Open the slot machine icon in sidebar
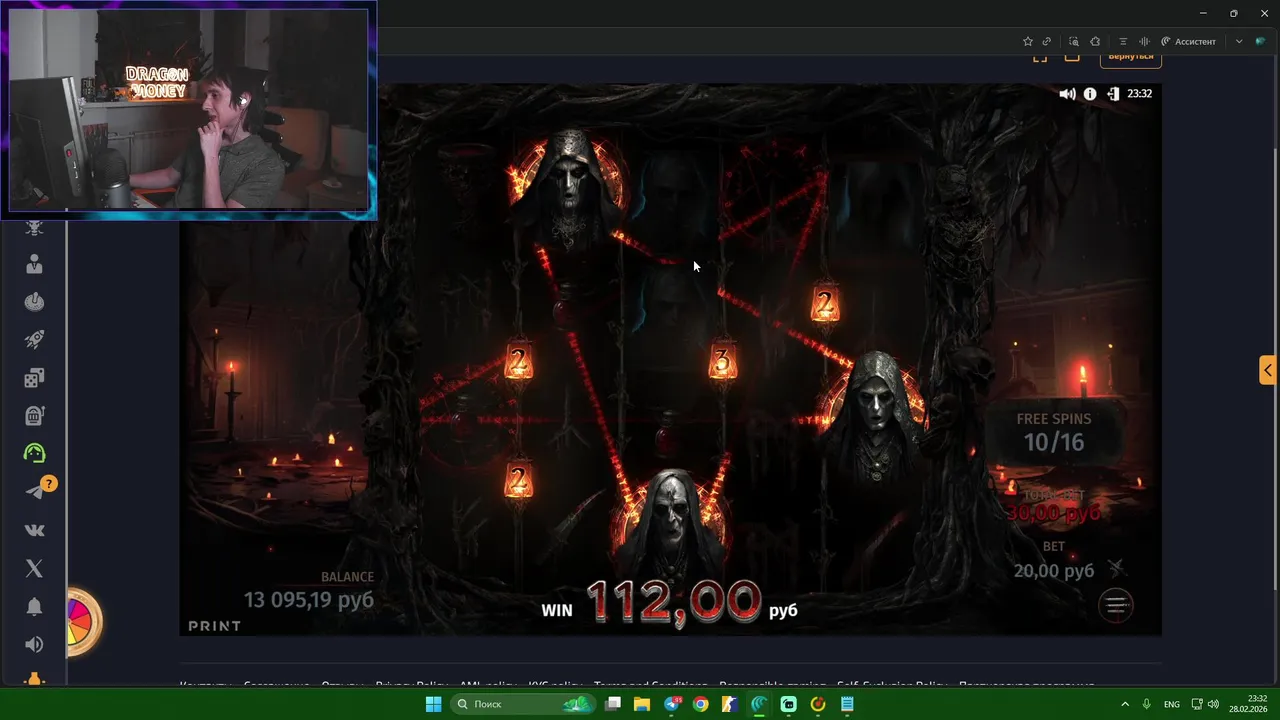Screen dimensions: 1280x720 click(35, 416)
